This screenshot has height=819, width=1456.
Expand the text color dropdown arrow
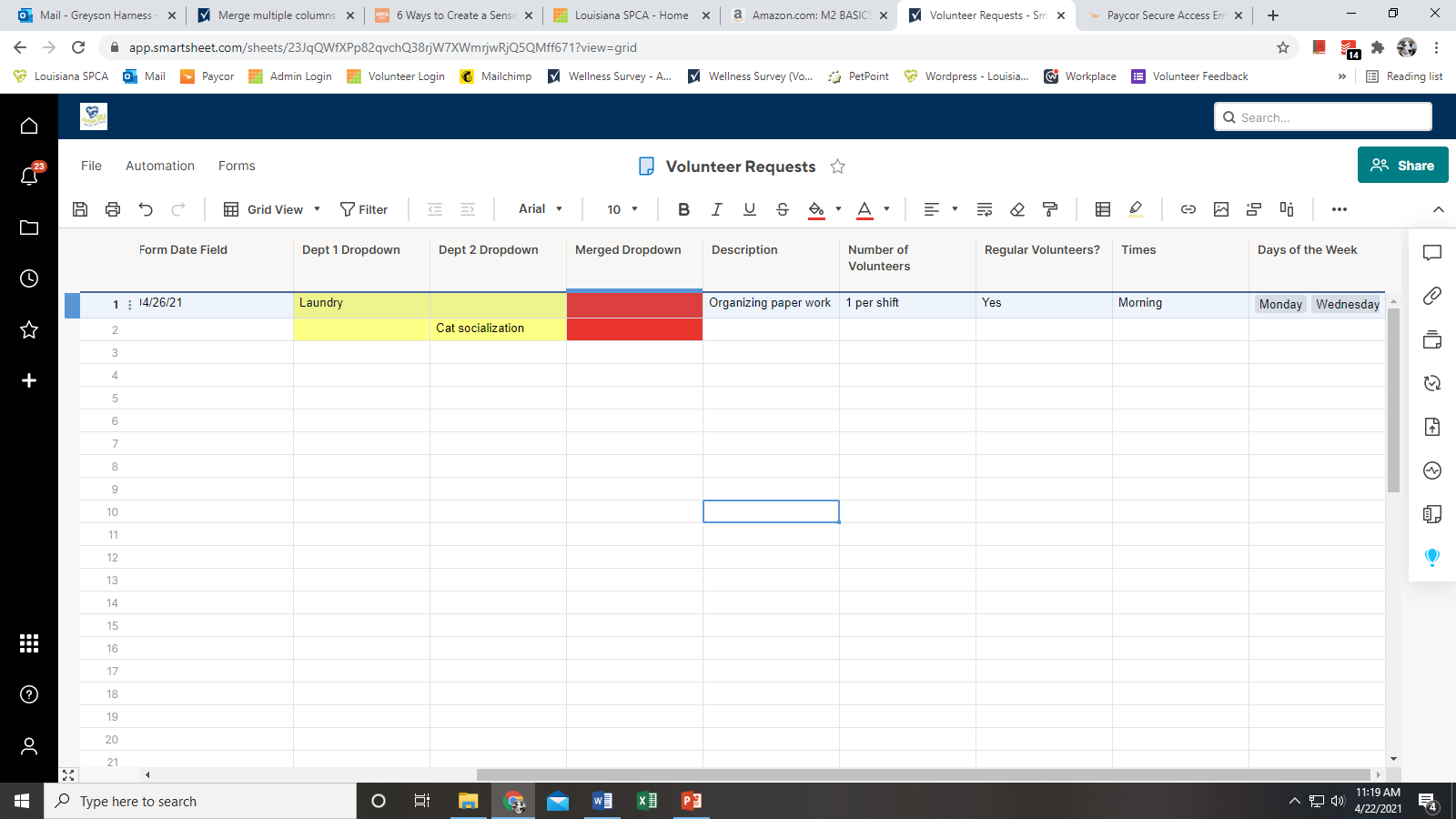886,209
